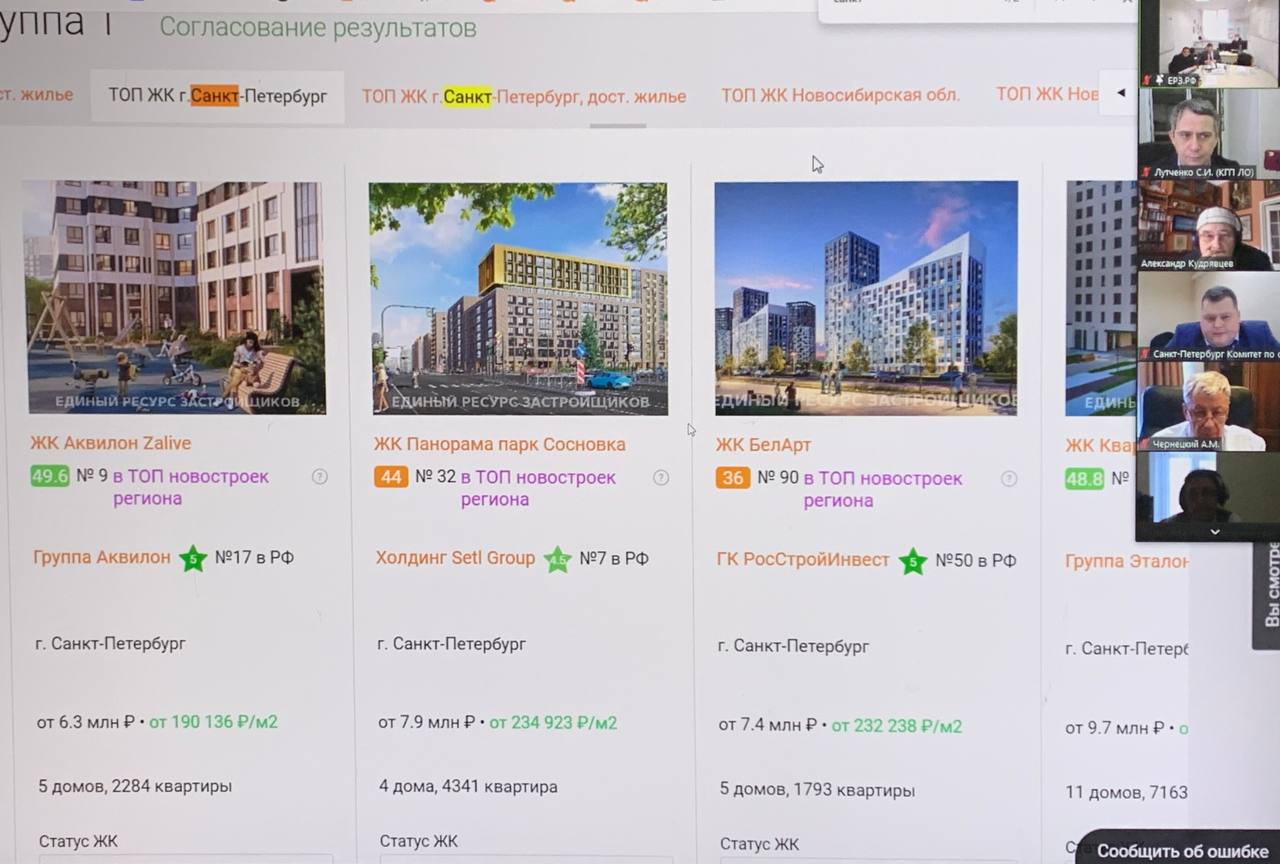
Task: Click the '5 домов, 1793 квартиры' text
Action: (x=817, y=790)
